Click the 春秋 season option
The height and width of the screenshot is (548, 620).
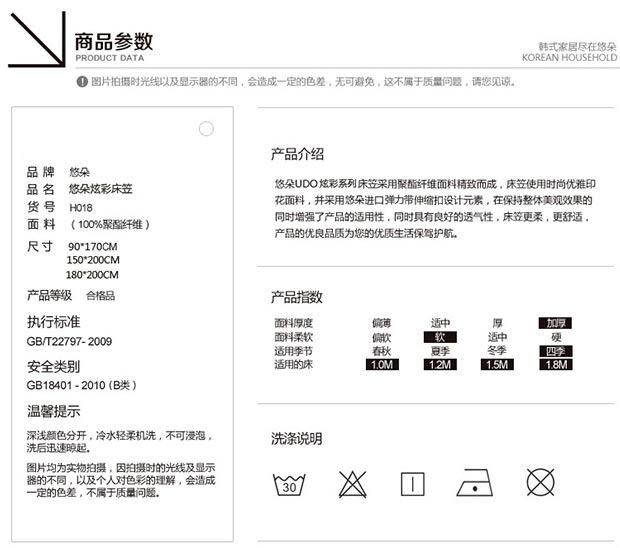coord(382,351)
